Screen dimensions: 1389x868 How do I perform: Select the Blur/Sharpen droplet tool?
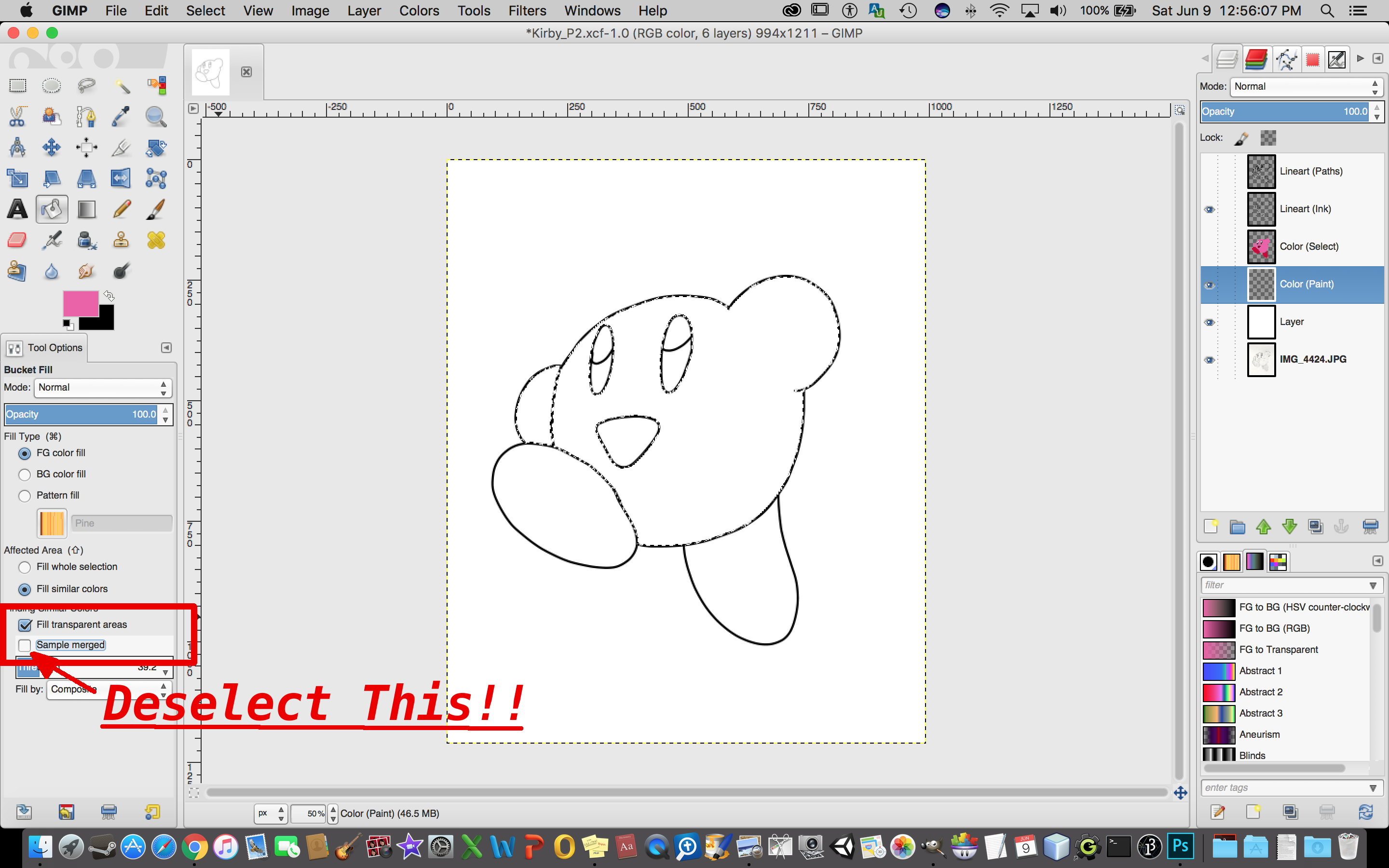(52, 271)
